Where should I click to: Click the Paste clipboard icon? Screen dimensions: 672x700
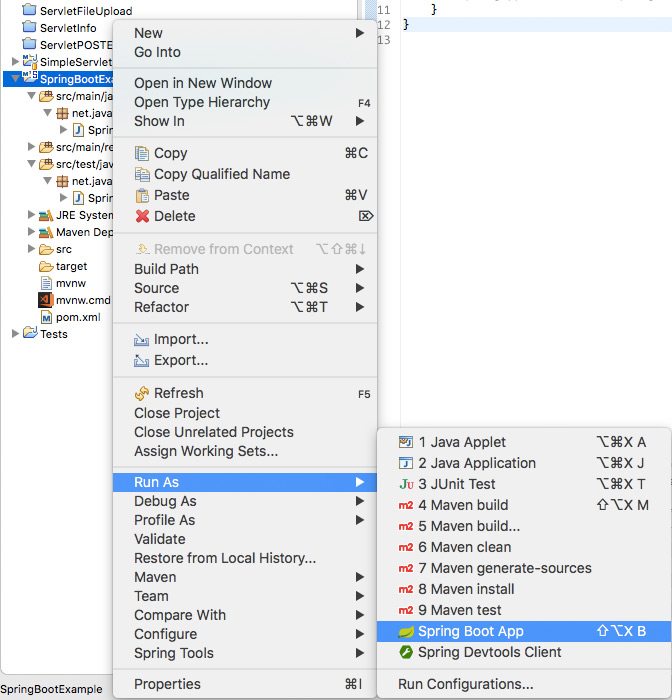(142, 195)
